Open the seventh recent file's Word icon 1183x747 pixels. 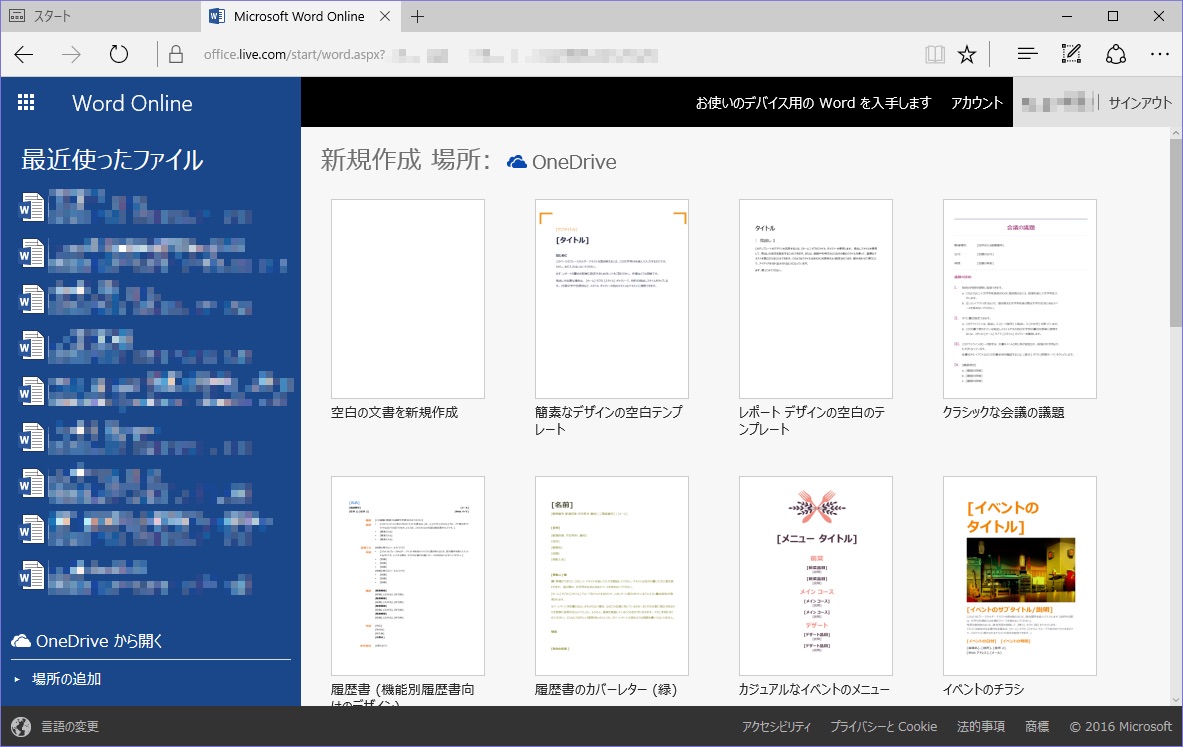[32, 484]
